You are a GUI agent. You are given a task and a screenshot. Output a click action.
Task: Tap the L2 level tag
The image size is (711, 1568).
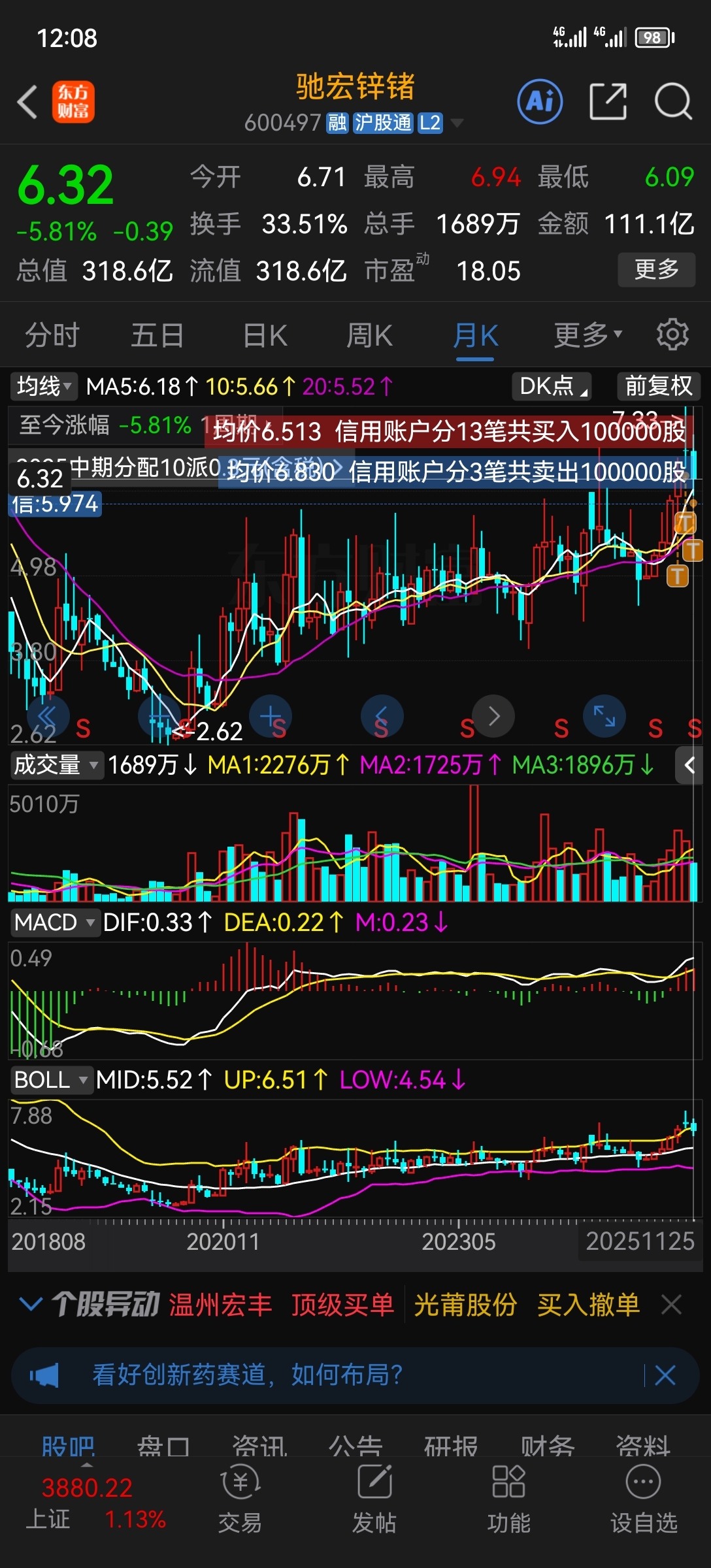(x=430, y=122)
